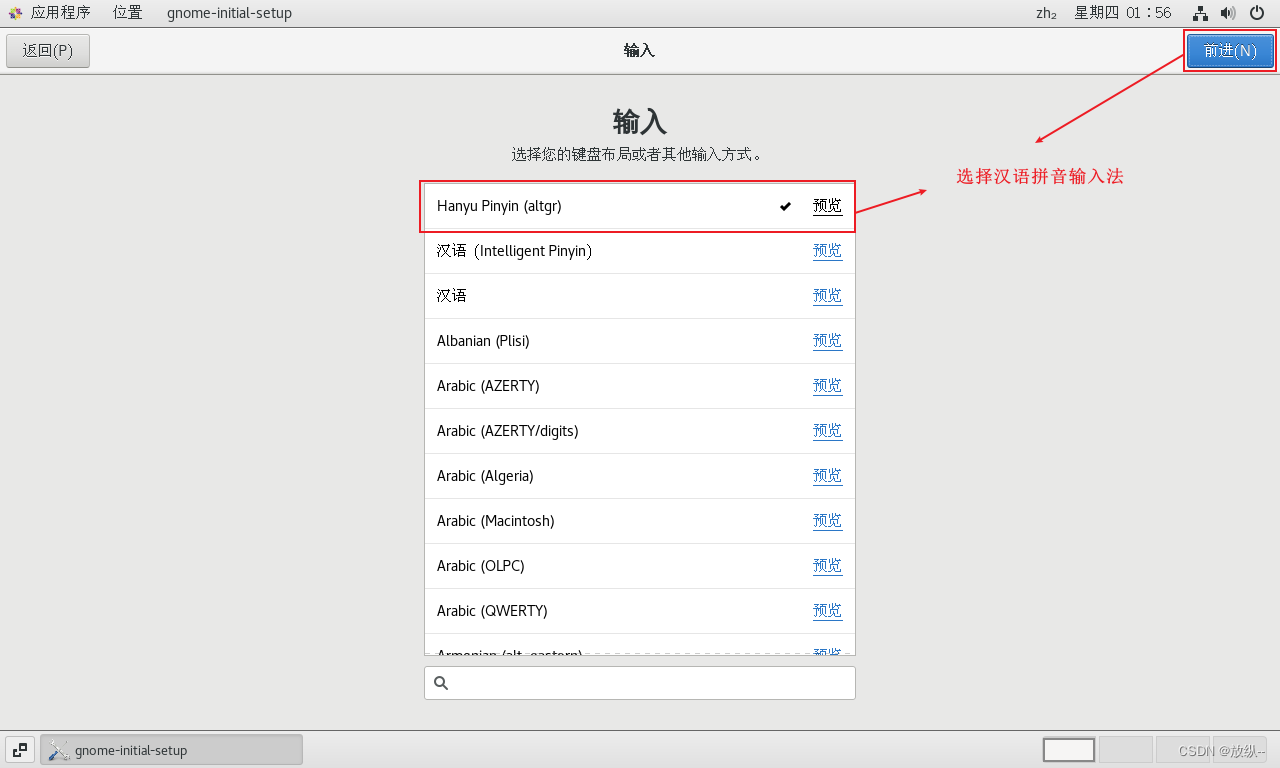Click the magnifier icon in the search field
This screenshot has height=768, width=1280.
(441, 683)
